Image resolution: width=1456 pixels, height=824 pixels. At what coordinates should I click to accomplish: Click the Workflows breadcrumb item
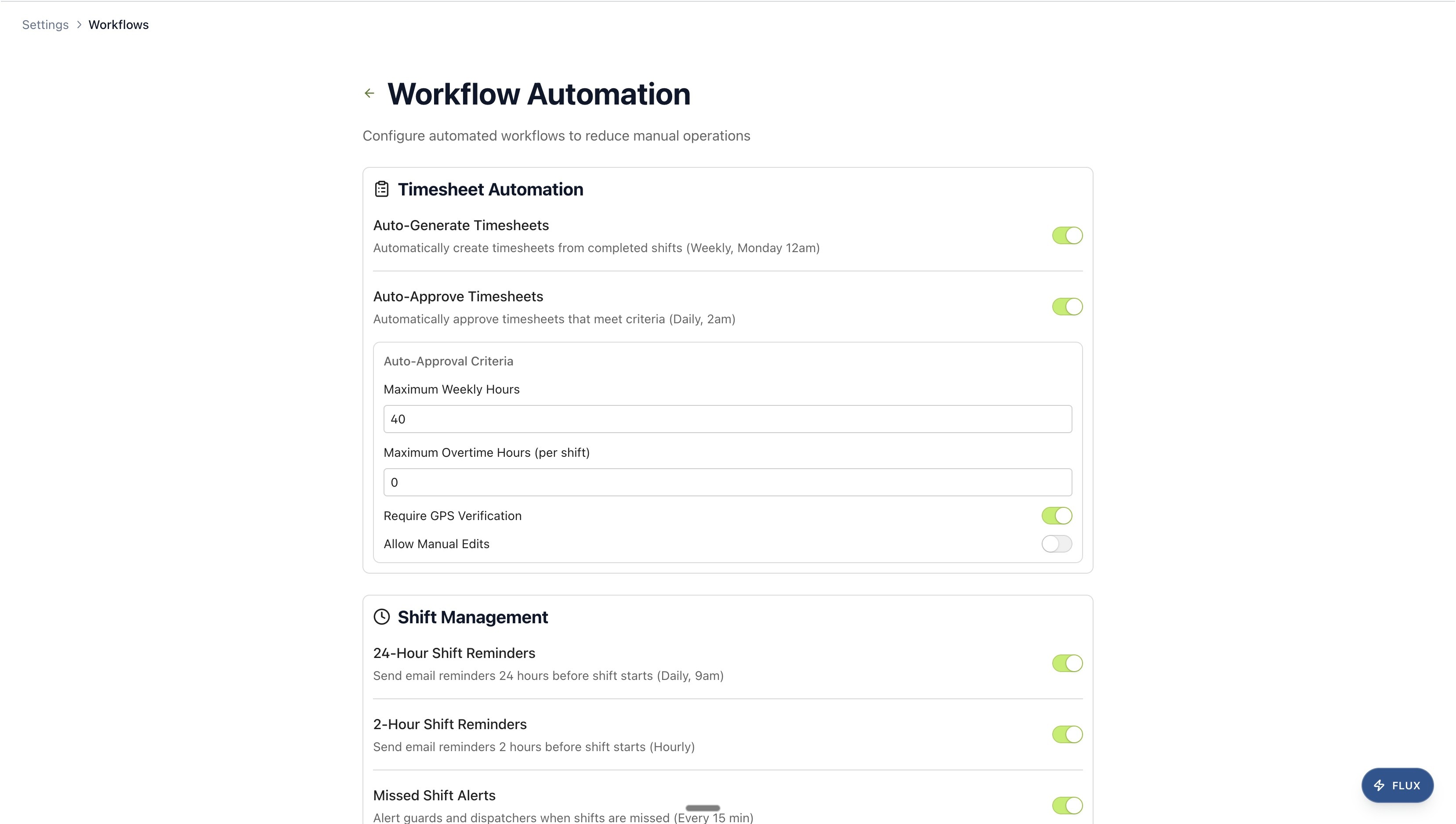[118, 25]
